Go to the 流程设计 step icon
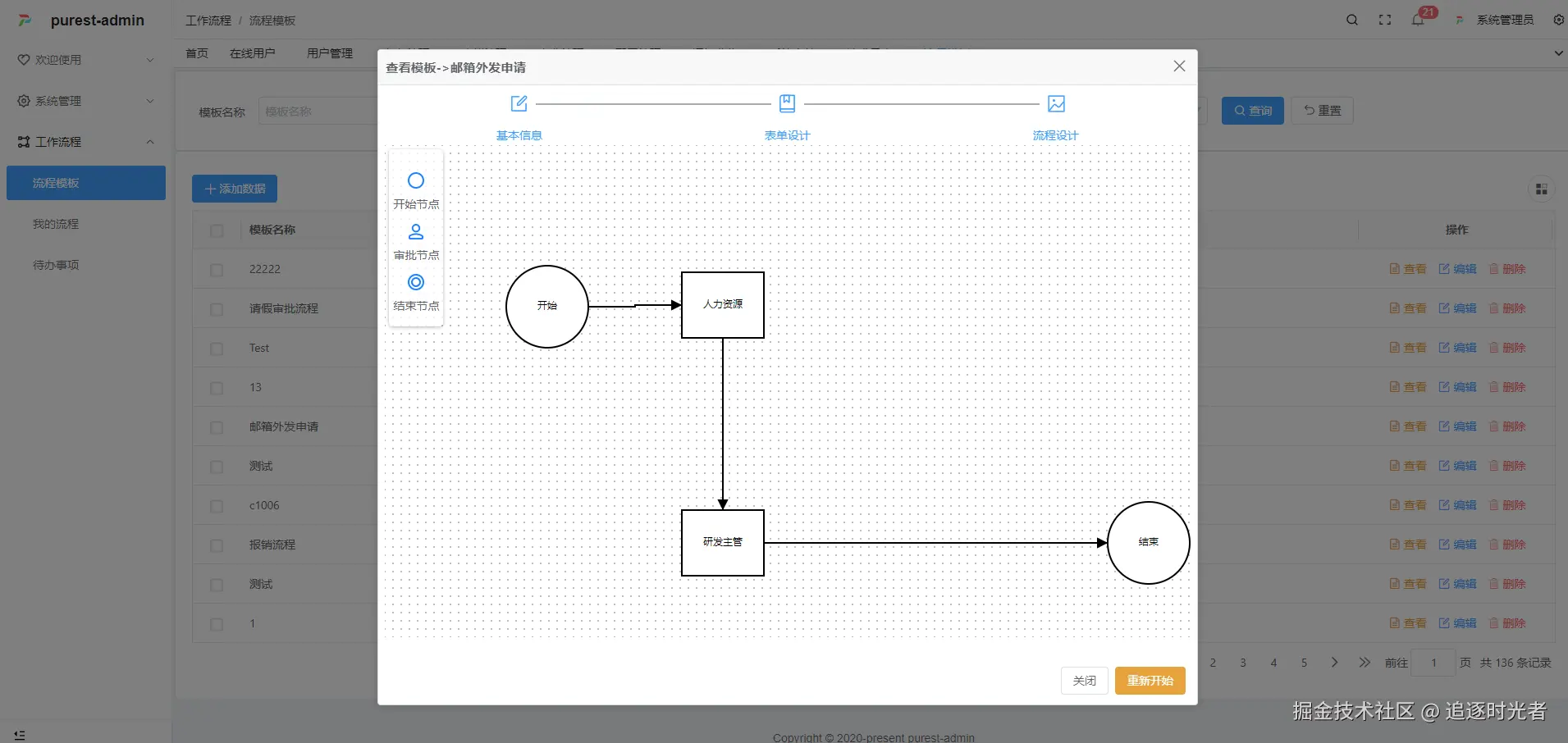 pyautogui.click(x=1056, y=104)
